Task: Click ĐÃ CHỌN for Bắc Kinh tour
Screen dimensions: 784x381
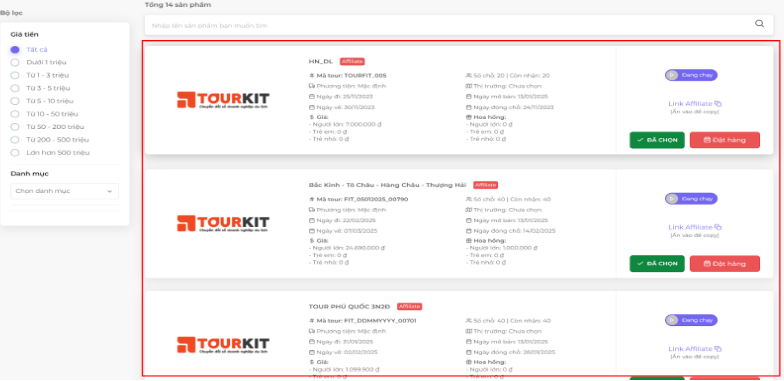Action: click(657, 264)
